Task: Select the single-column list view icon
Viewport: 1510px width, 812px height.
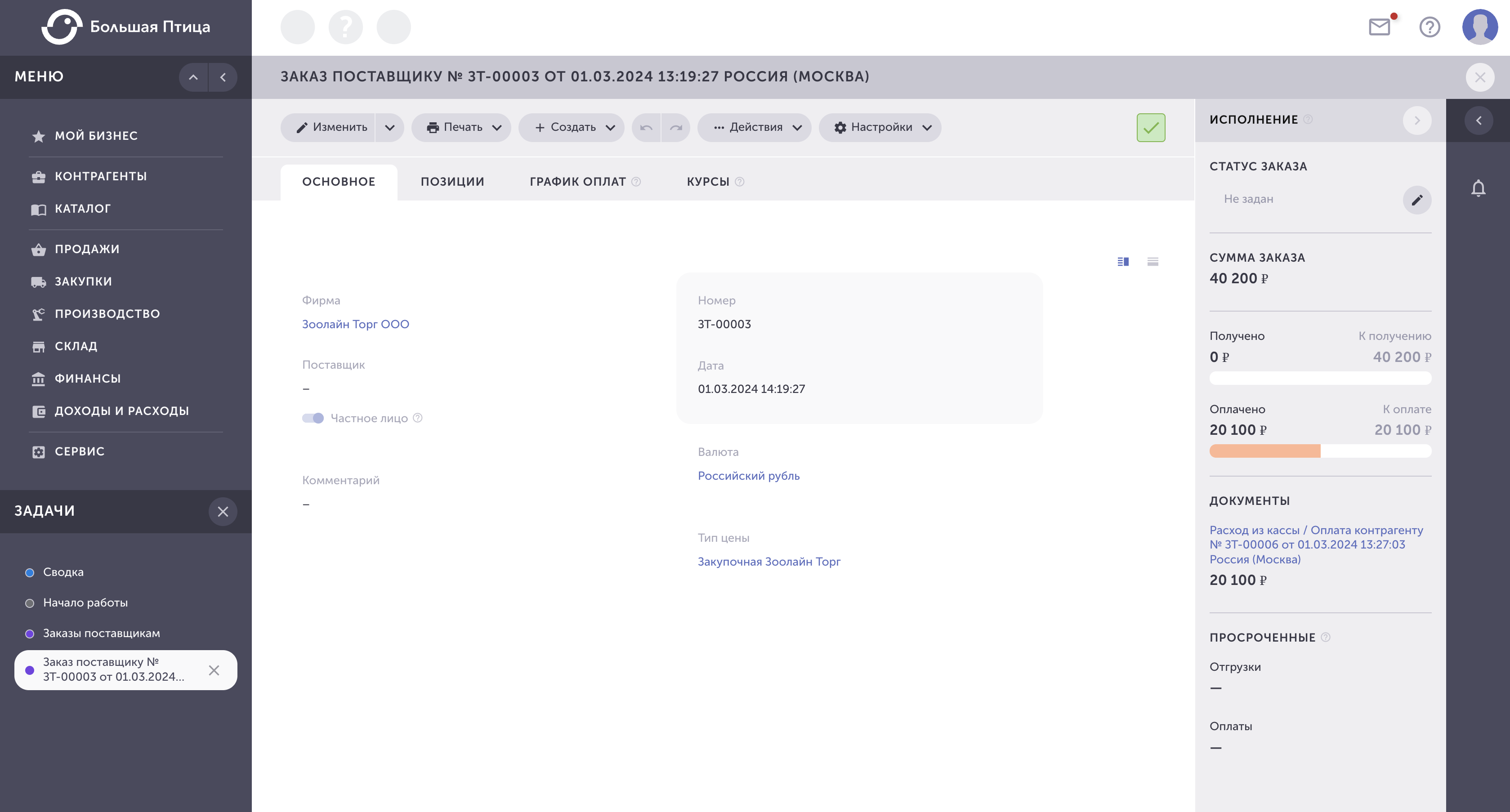Action: tap(1153, 262)
